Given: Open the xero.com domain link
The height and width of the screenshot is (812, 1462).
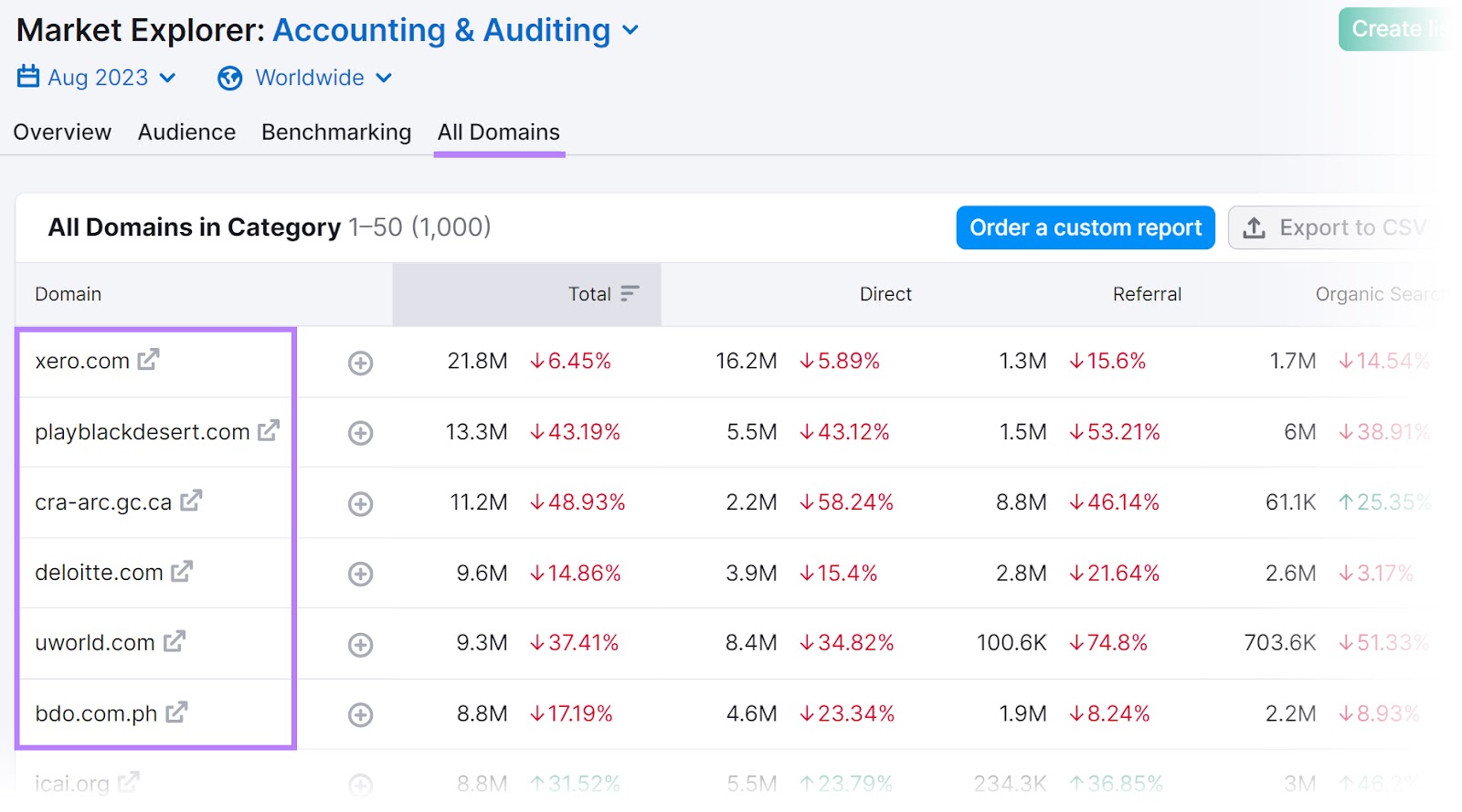Looking at the screenshot, I should tap(82, 361).
